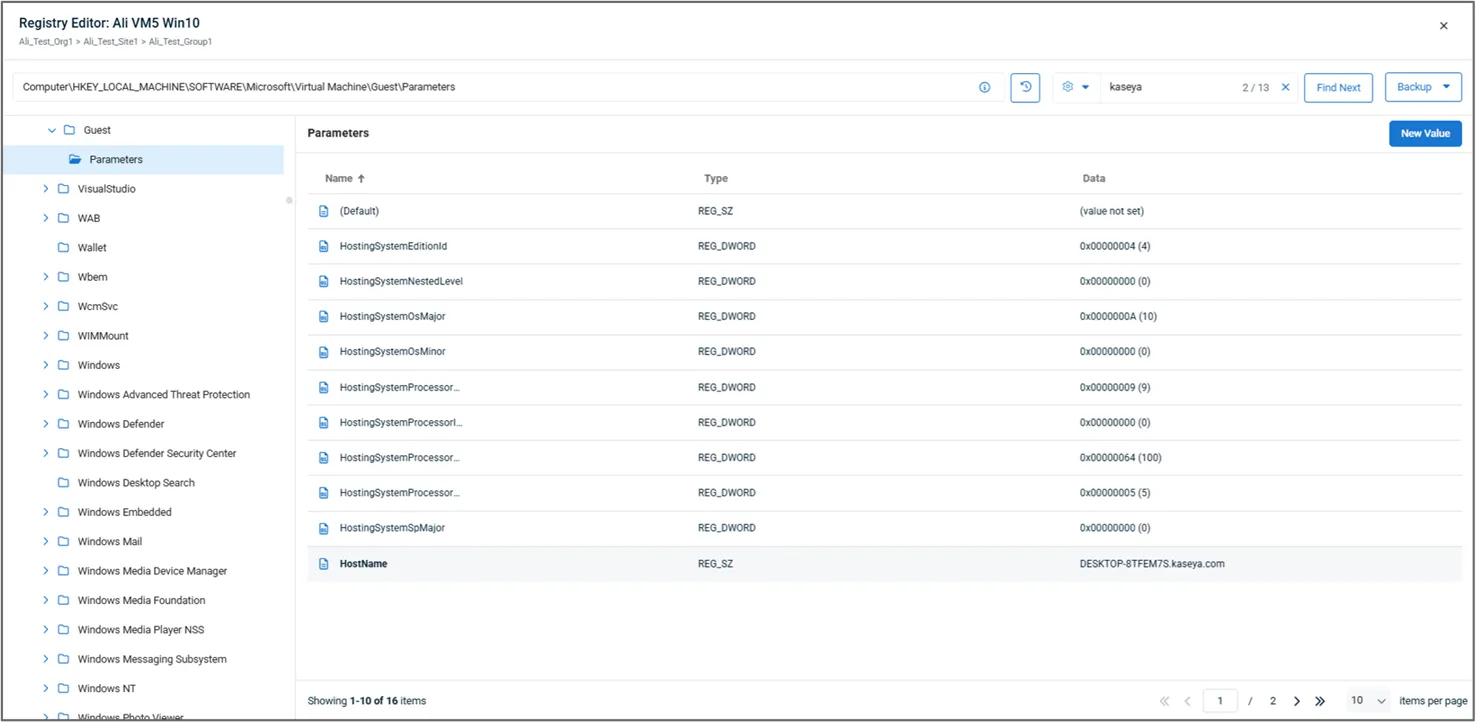Collapse the Guest tree node
Image resolution: width=1478 pixels, height=725 pixels.
(52, 130)
